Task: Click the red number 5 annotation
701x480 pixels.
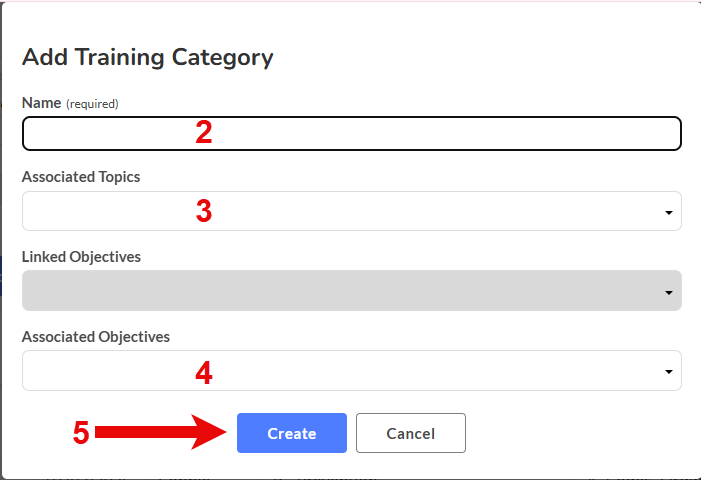Action: point(81,433)
